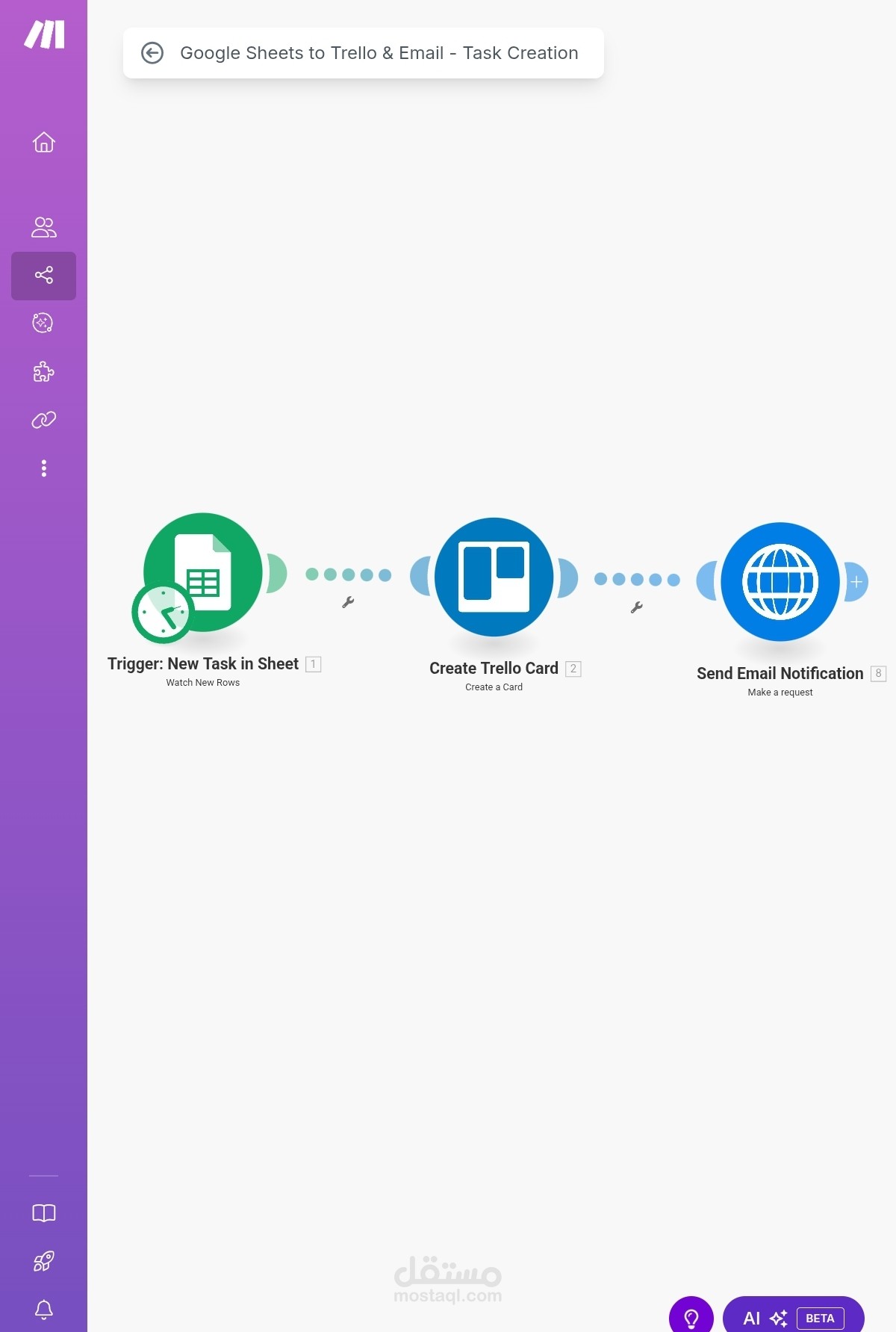Image resolution: width=896 pixels, height=1332 pixels.
Task: Click the blue dotted connector after Trello
Action: 637,579
